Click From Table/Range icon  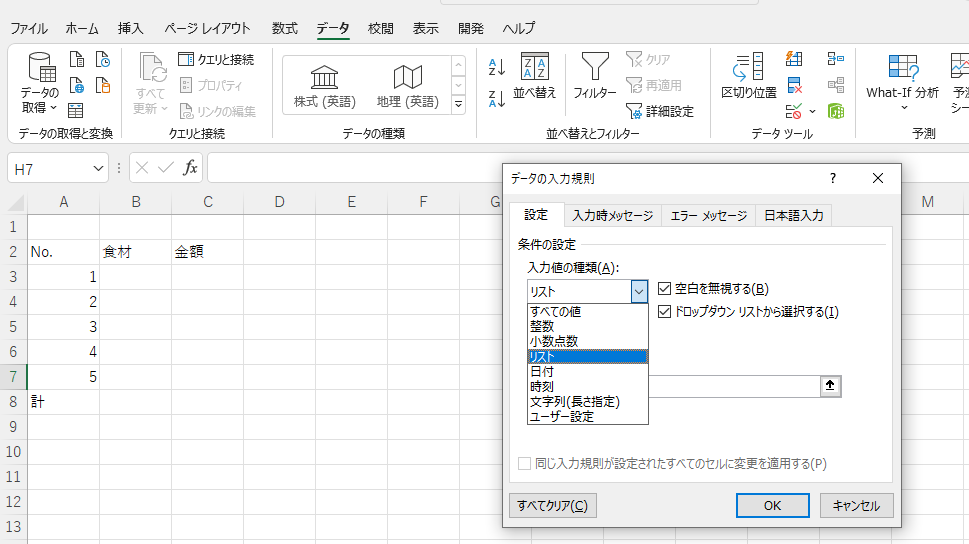click(75, 111)
